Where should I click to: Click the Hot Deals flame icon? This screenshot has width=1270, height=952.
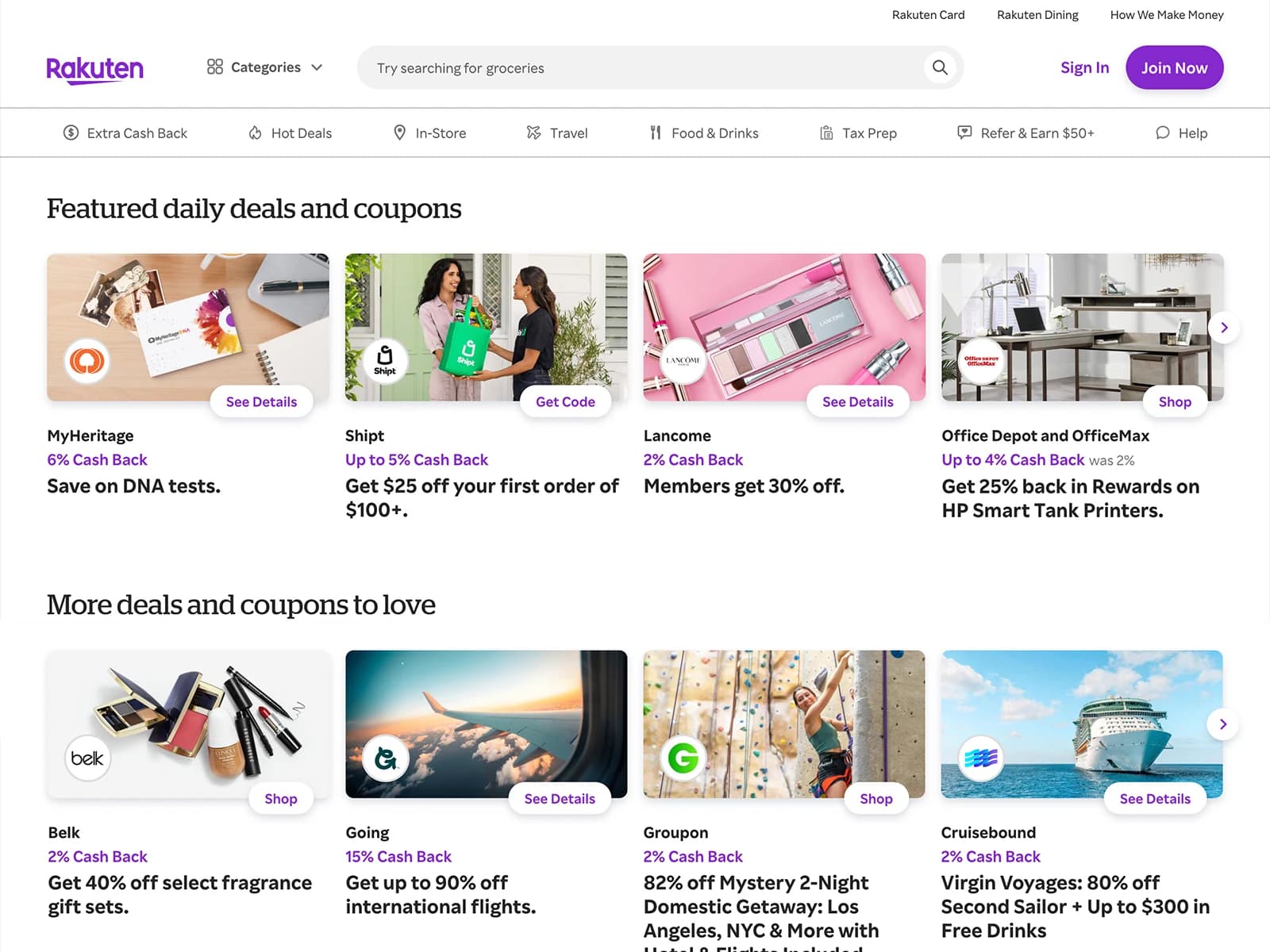click(x=256, y=132)
